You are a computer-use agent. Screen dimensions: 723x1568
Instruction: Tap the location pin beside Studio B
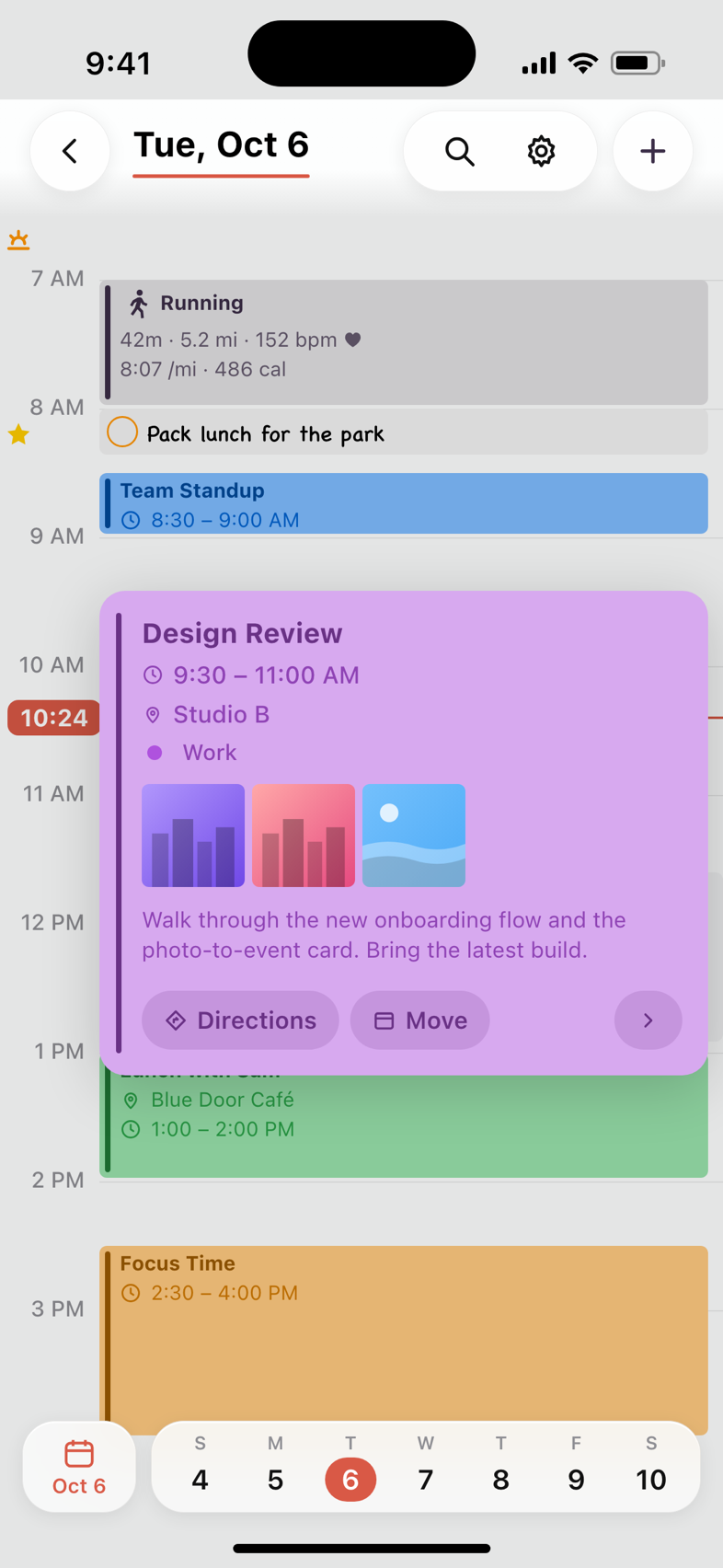click(153, 715)
